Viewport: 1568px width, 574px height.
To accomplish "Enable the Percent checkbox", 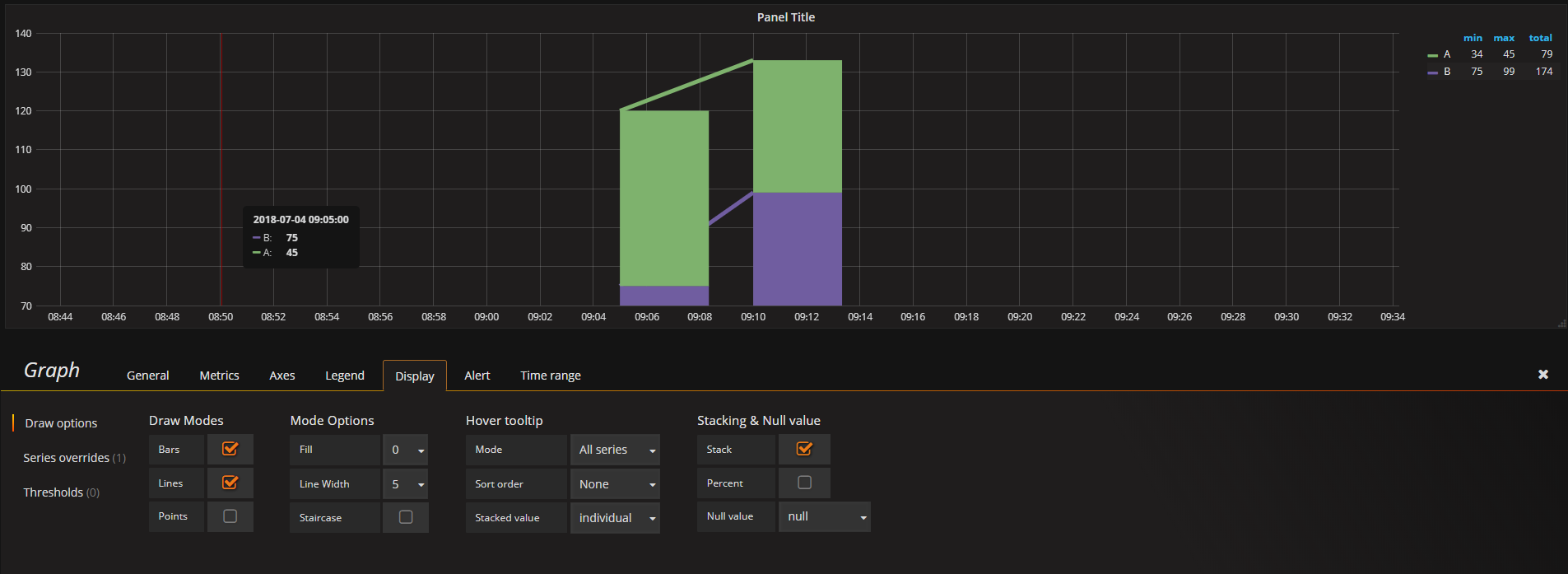I will 805,483.
